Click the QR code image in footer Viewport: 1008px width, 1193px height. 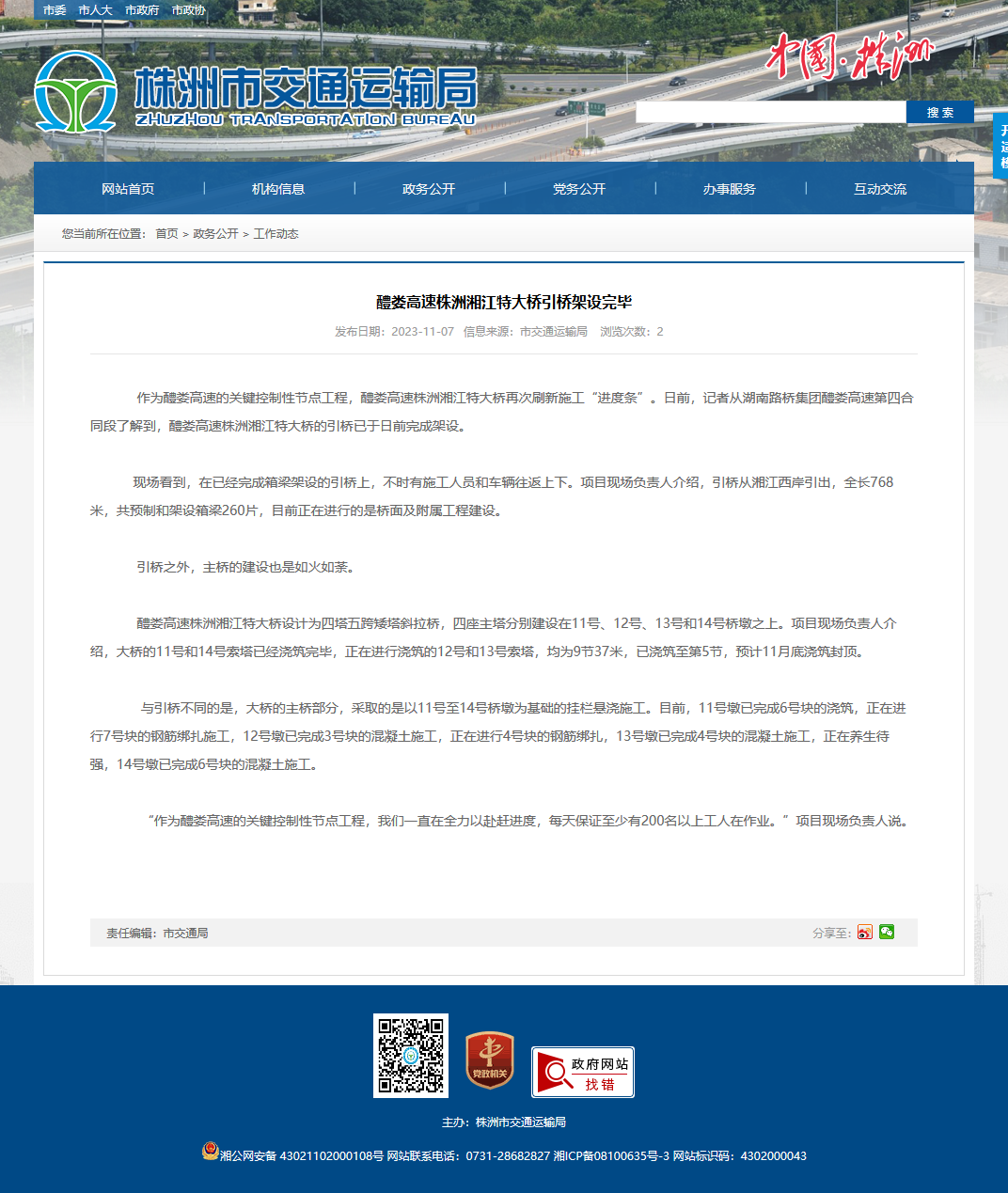point(411,1055)
